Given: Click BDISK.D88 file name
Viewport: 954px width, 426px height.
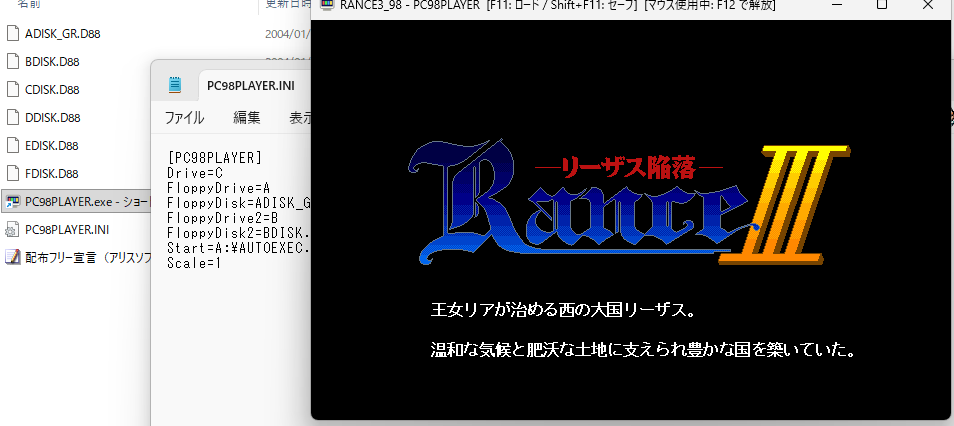Looking at the screenshot, I should click(52, 61).
